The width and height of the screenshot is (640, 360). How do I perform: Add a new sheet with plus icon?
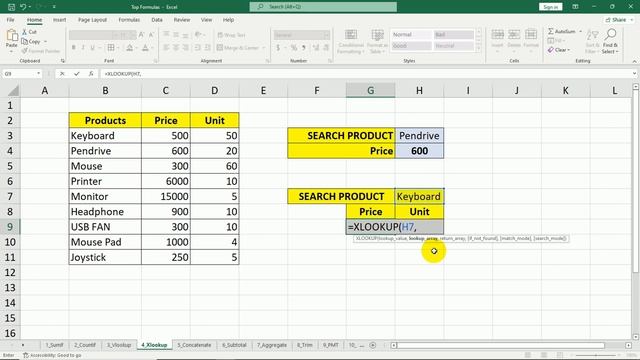coord(373,345)
